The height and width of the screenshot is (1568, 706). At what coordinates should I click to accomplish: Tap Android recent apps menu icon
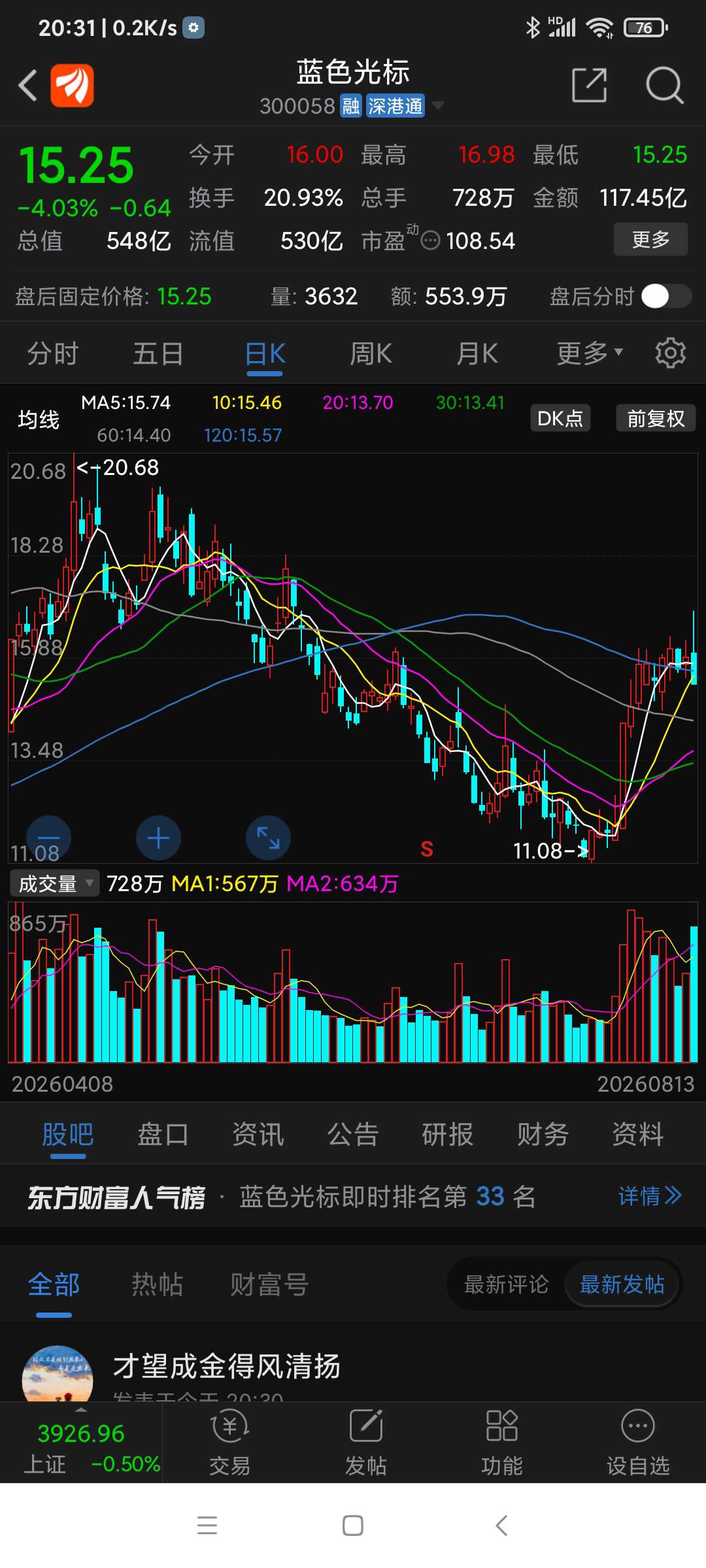click(207, 1526)
